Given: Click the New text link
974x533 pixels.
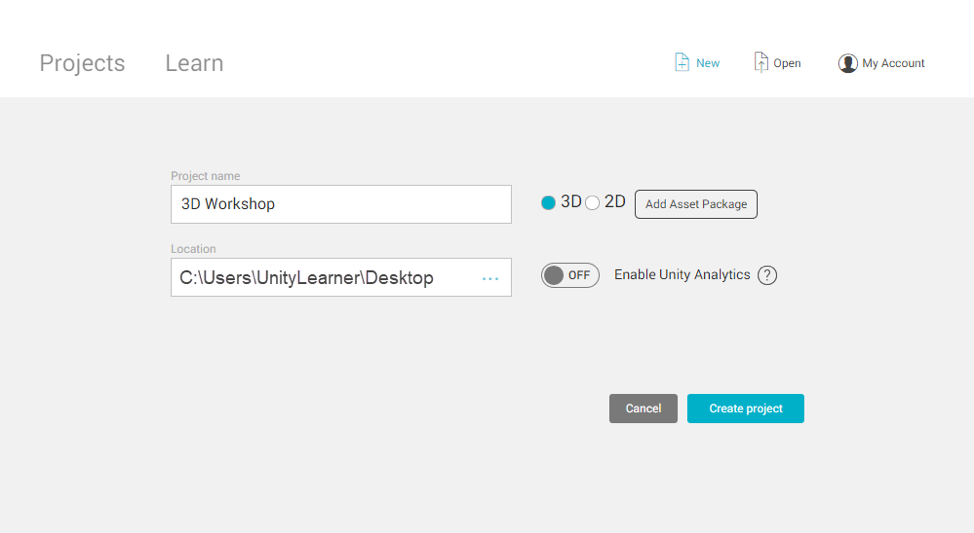Looking at the screenshot, I should (x=708, y=63).
